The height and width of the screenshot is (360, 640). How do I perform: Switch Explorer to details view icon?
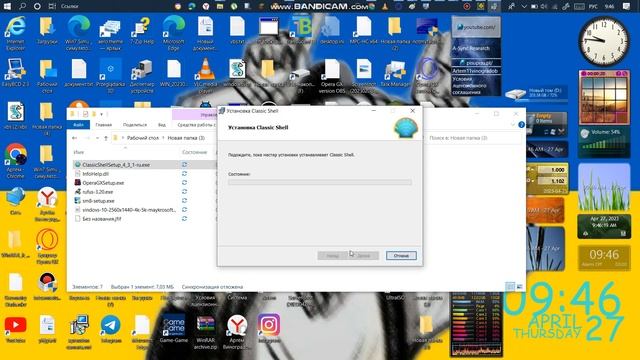(x=510, y=287)
